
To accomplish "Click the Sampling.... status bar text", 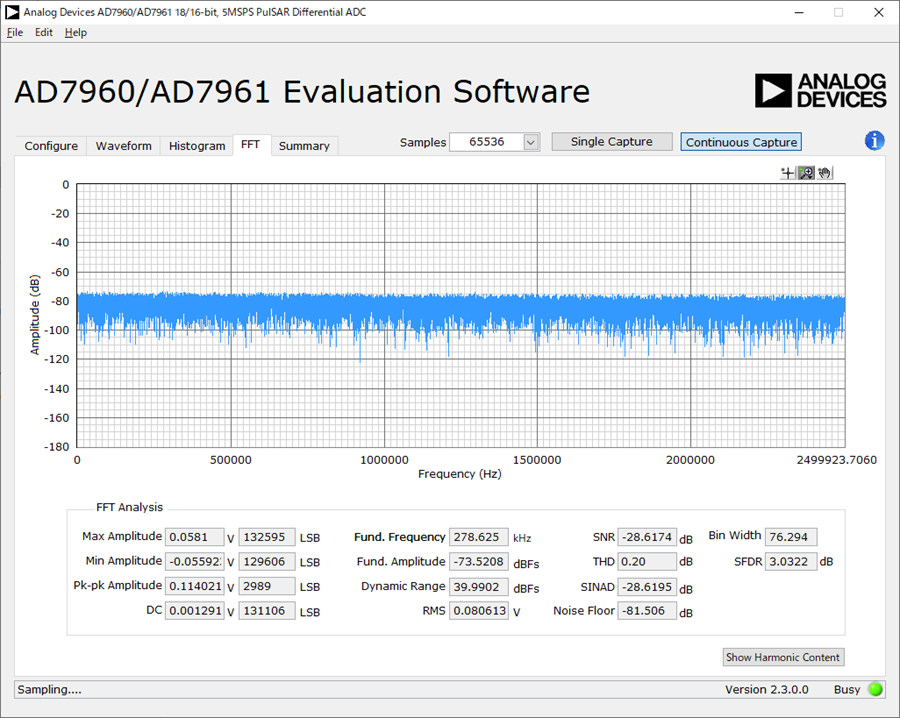I will [49, 689].
